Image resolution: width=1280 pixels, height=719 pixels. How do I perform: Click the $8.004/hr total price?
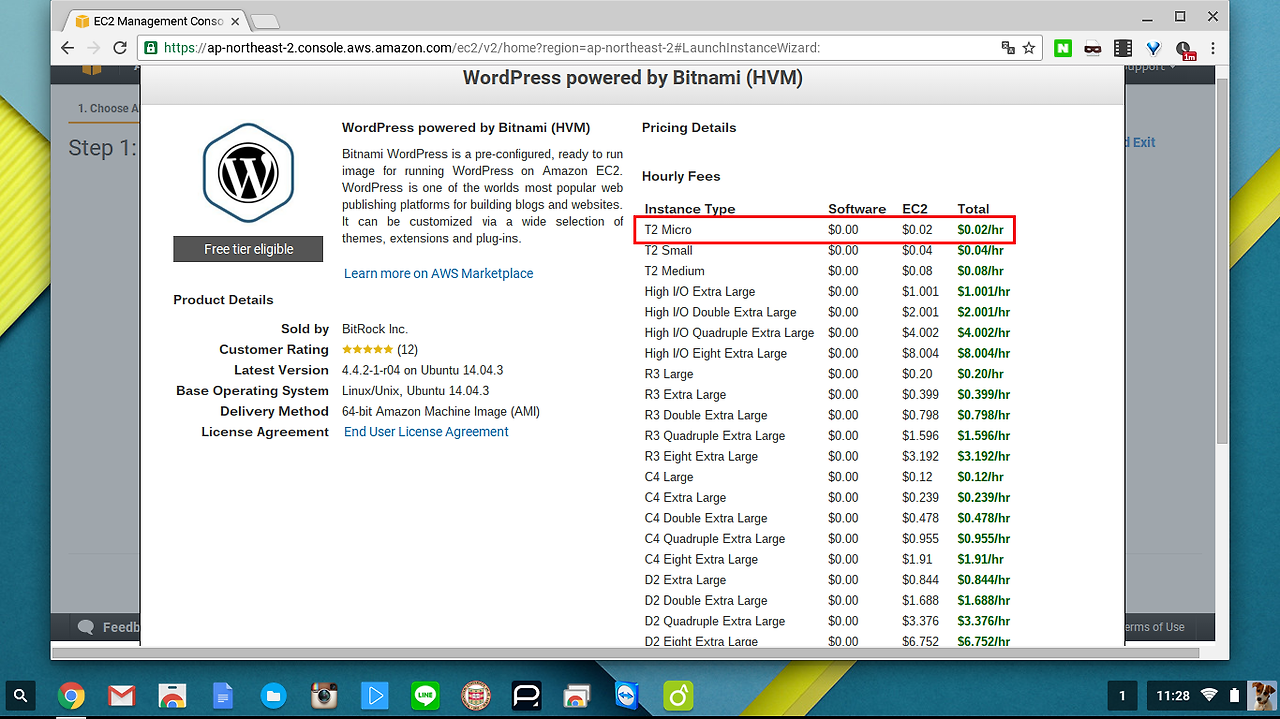point(984,353)
